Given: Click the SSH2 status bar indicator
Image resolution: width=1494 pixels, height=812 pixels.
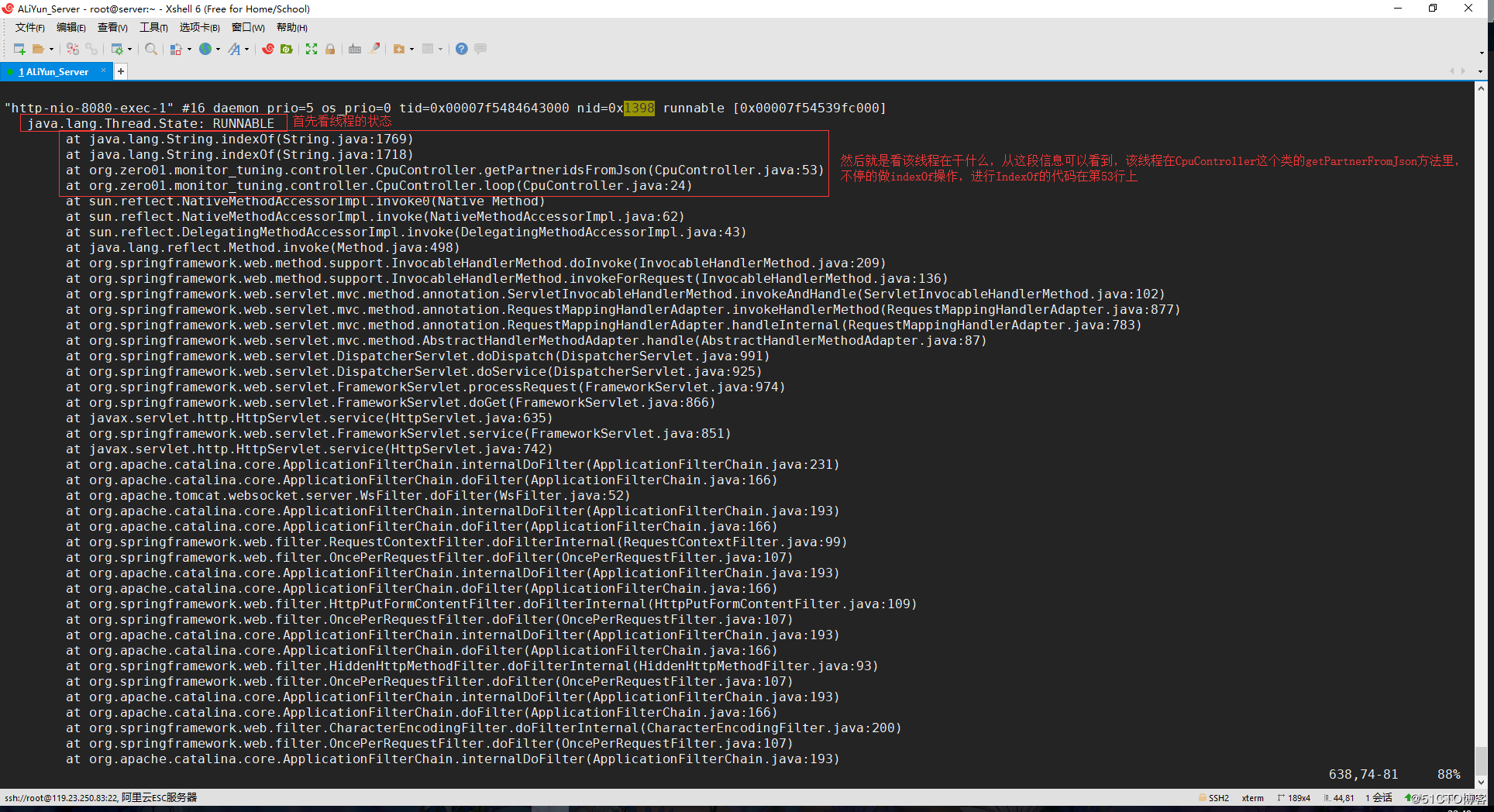Looking at the screenshot, I should point(1214,798).
